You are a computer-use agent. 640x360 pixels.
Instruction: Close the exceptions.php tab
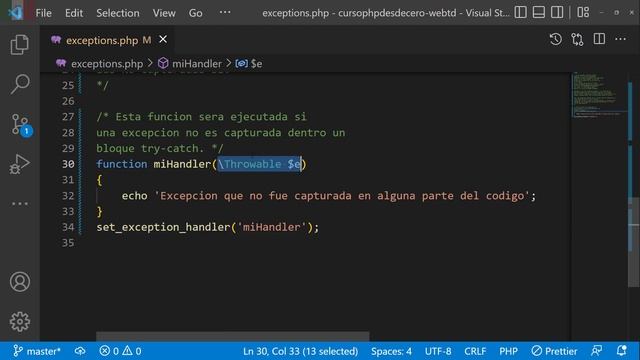[x=163, y=39]
